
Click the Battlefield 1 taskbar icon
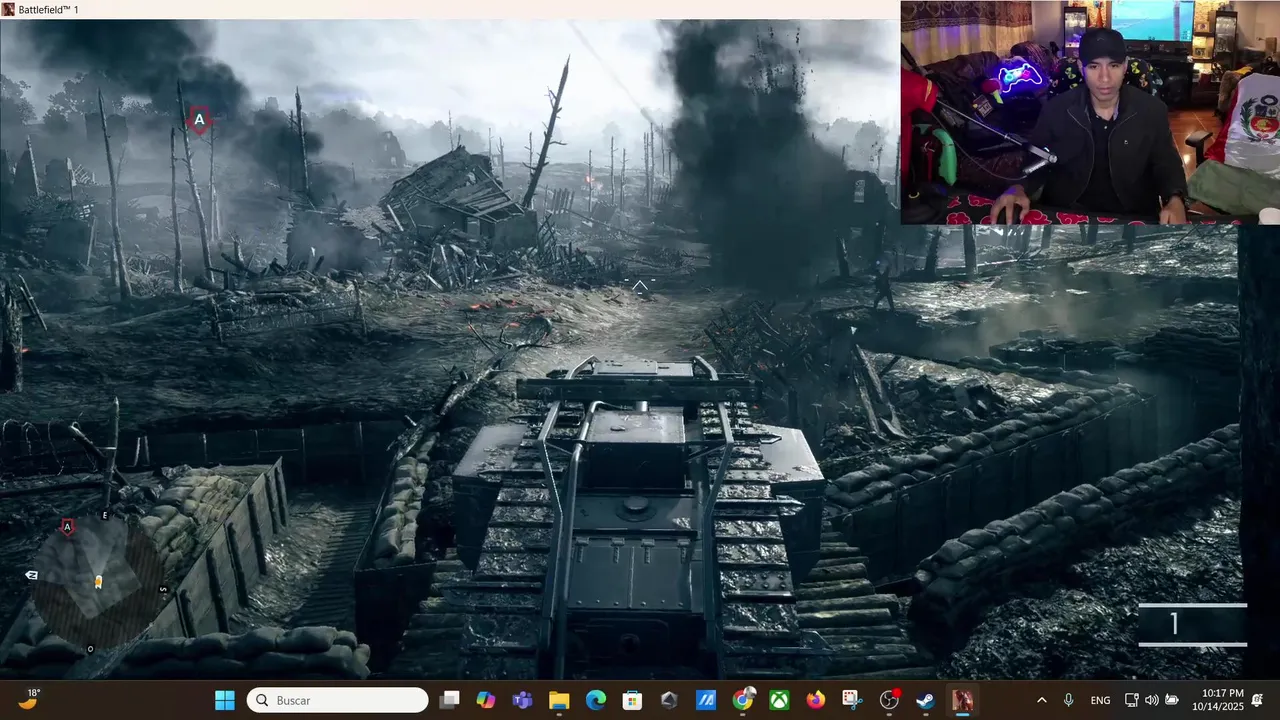(x=962, y=700)
